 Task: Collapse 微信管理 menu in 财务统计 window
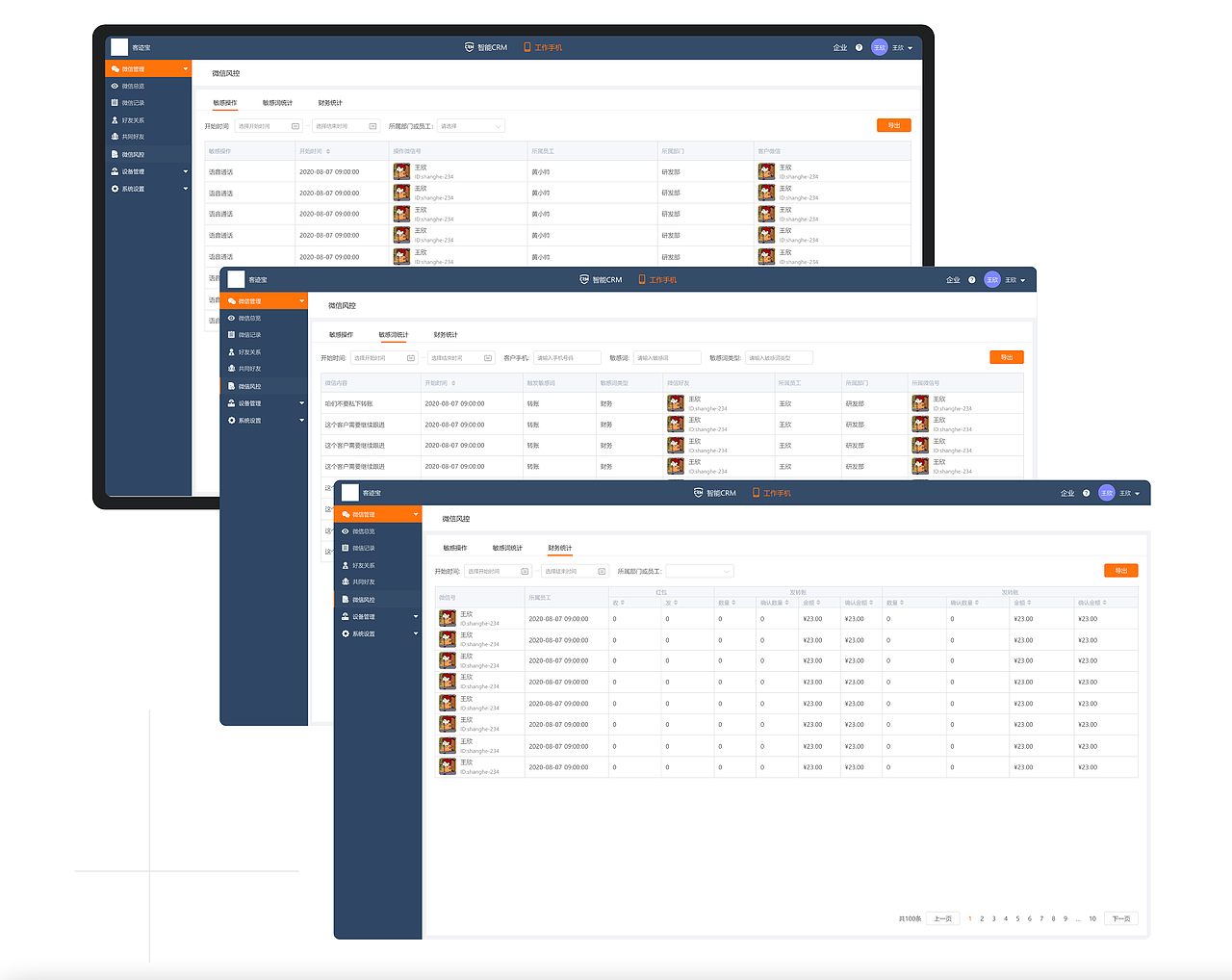point(416,515)
